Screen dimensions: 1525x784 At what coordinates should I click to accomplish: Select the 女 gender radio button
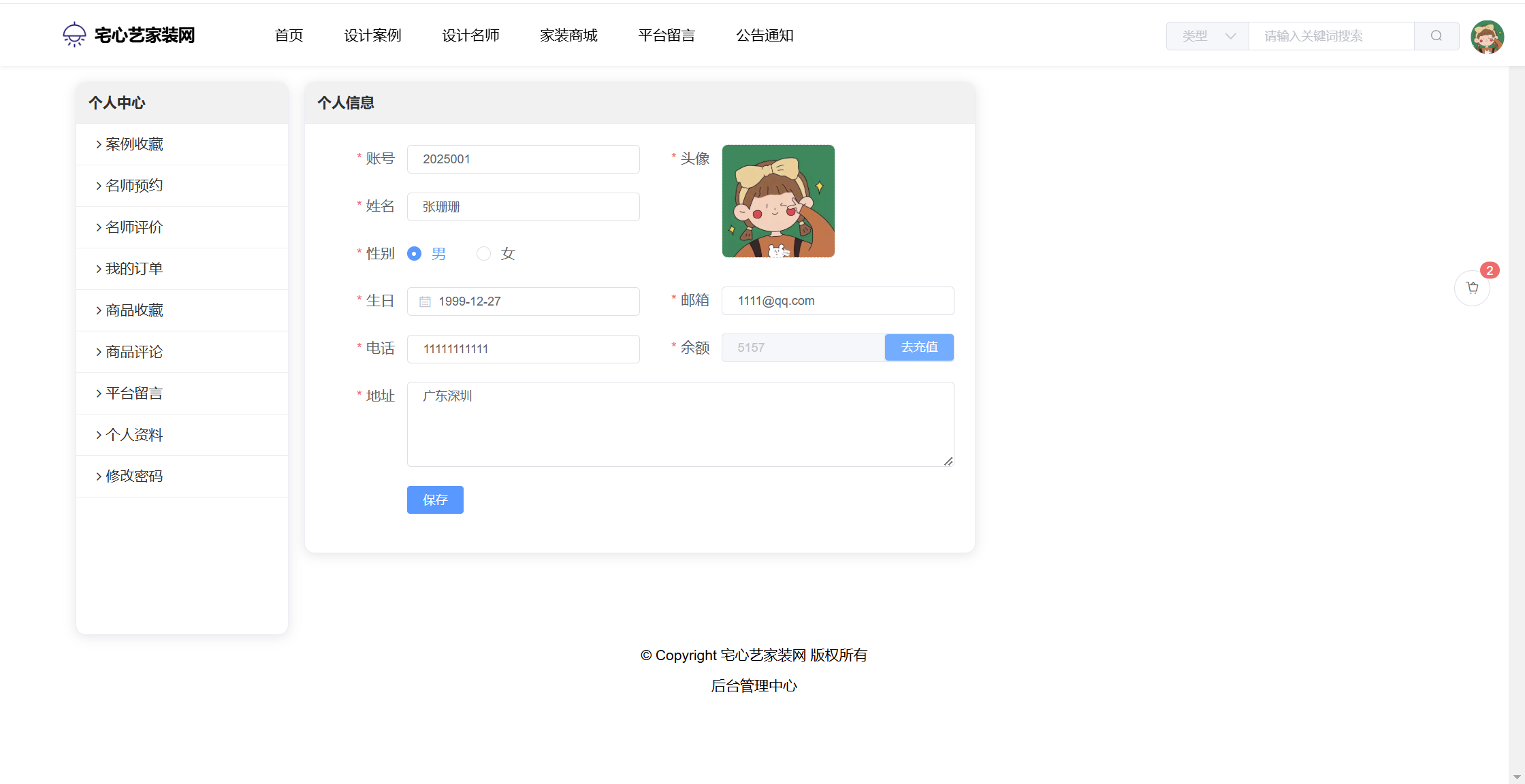483,254
